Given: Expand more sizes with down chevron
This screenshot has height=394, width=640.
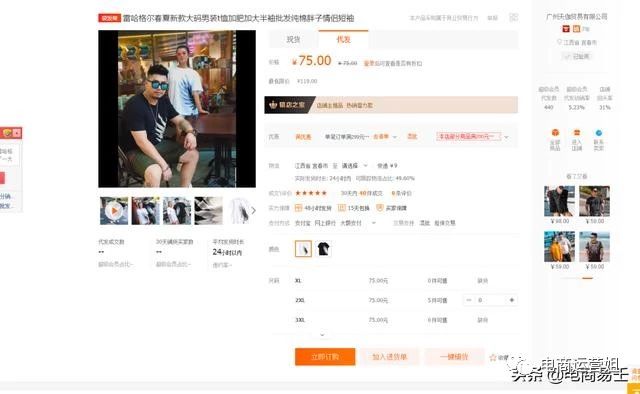Looking at the screenshot, I should pos(322,335).
